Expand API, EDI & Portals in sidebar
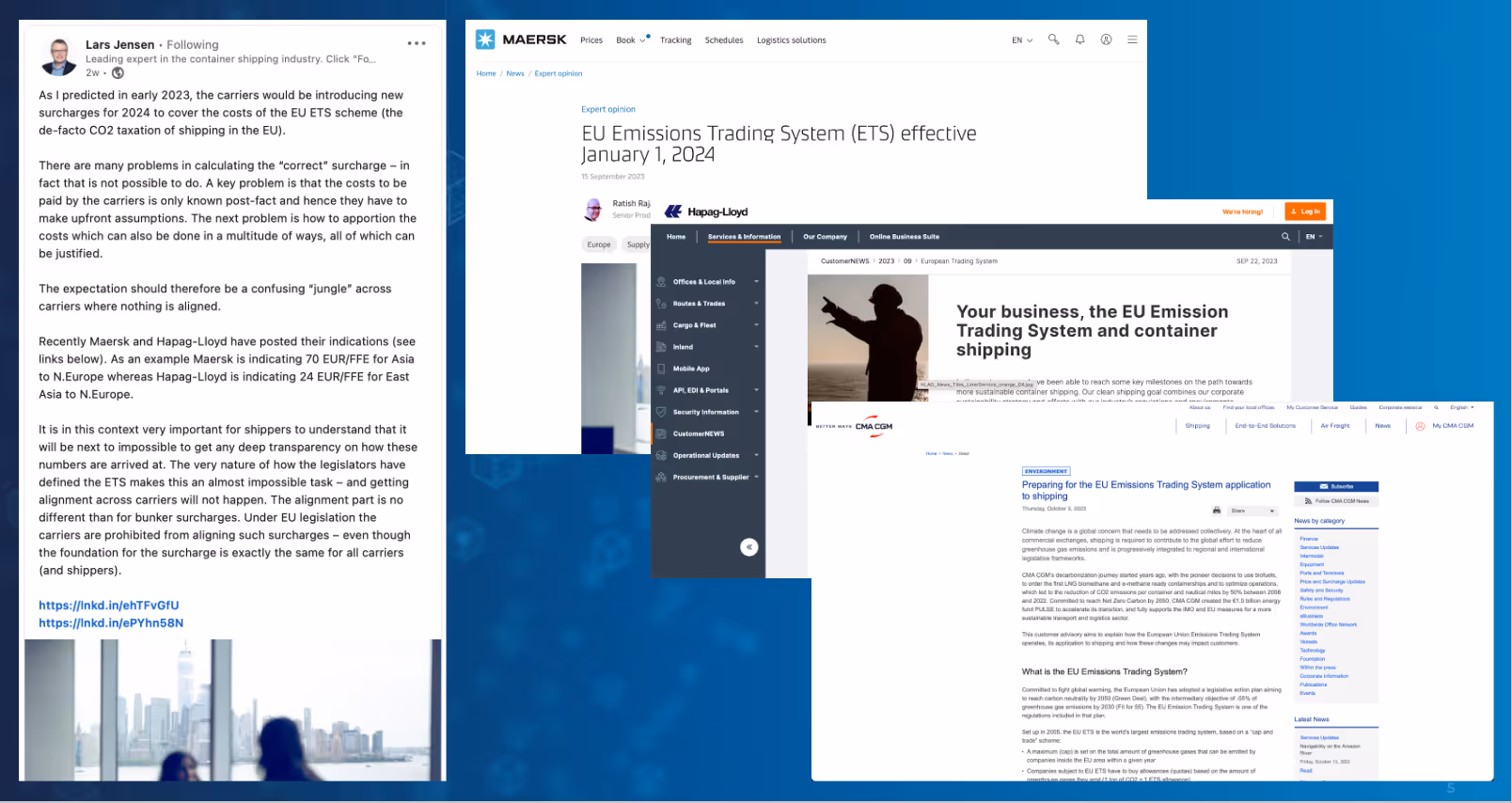 pos(708,390)
